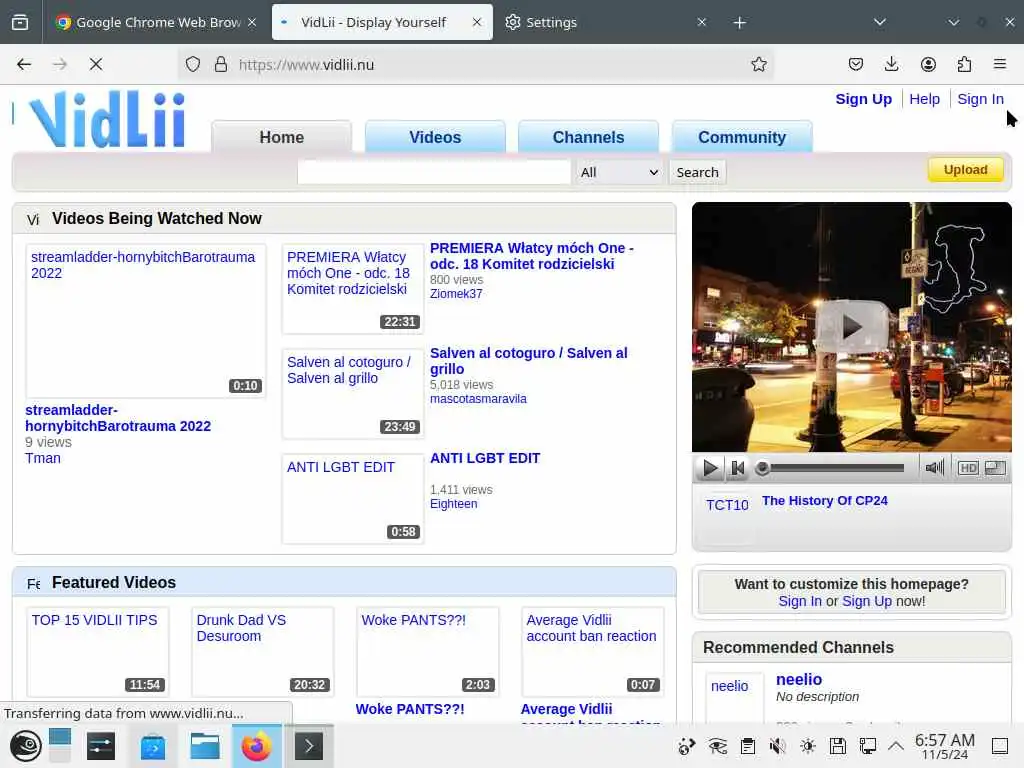Click Sign In in the customize homepage box
1024x768 pixels.
coord(800,601)
